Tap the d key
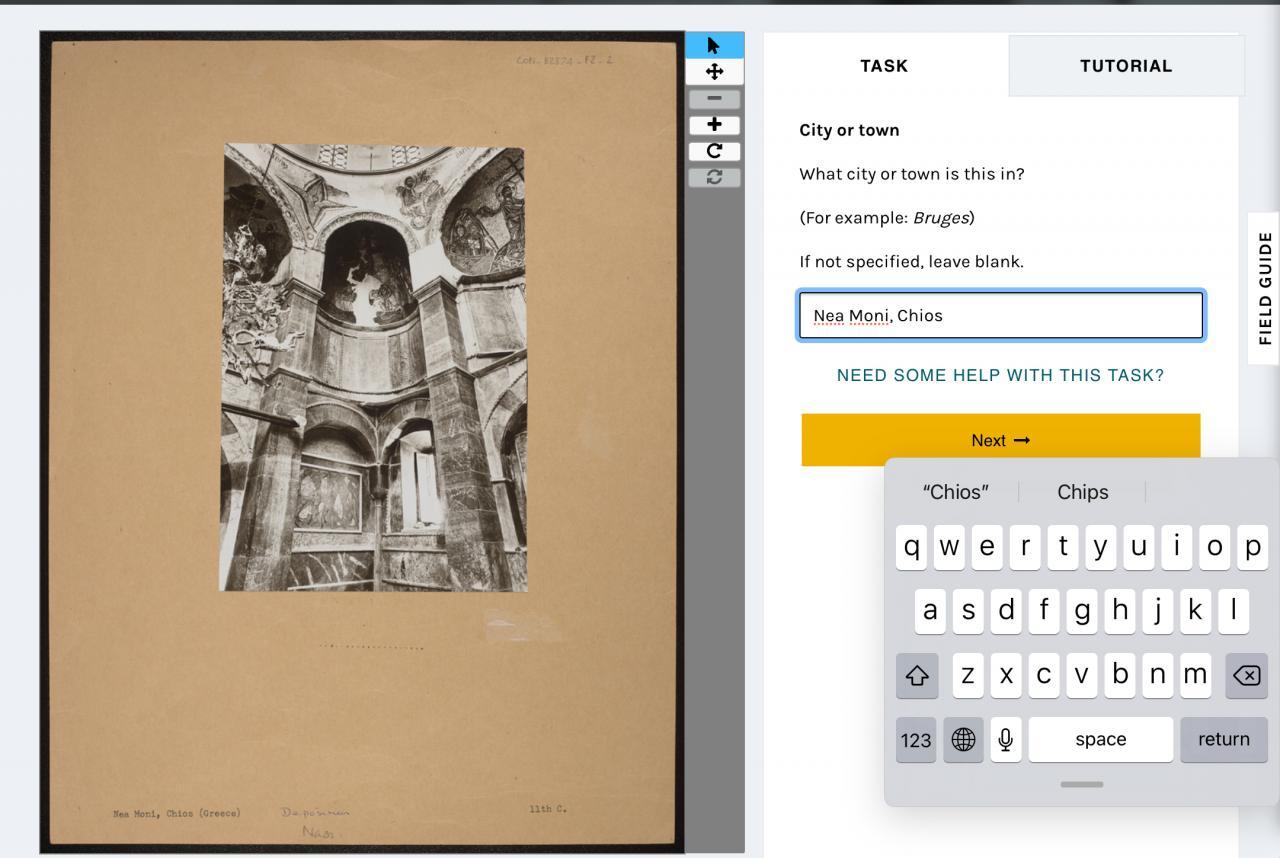 pos(1006,610)
